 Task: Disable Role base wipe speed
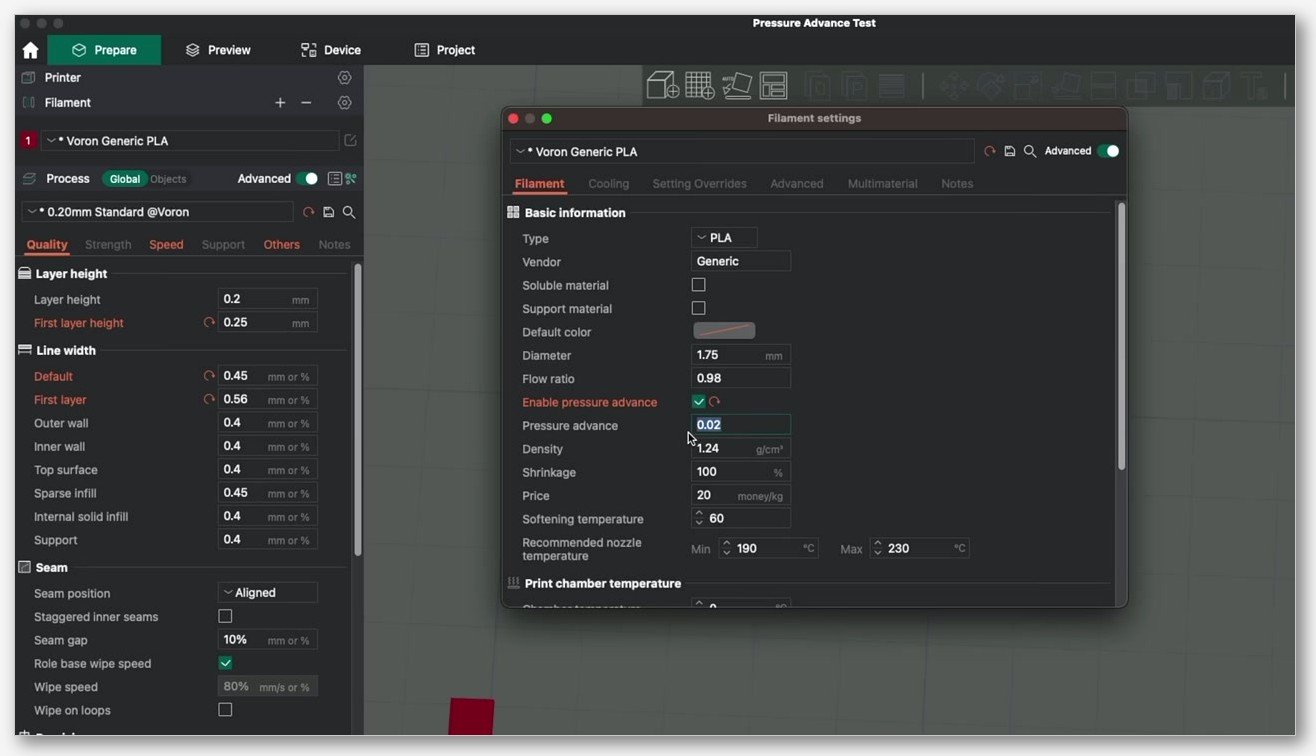[x=225, y=663]
